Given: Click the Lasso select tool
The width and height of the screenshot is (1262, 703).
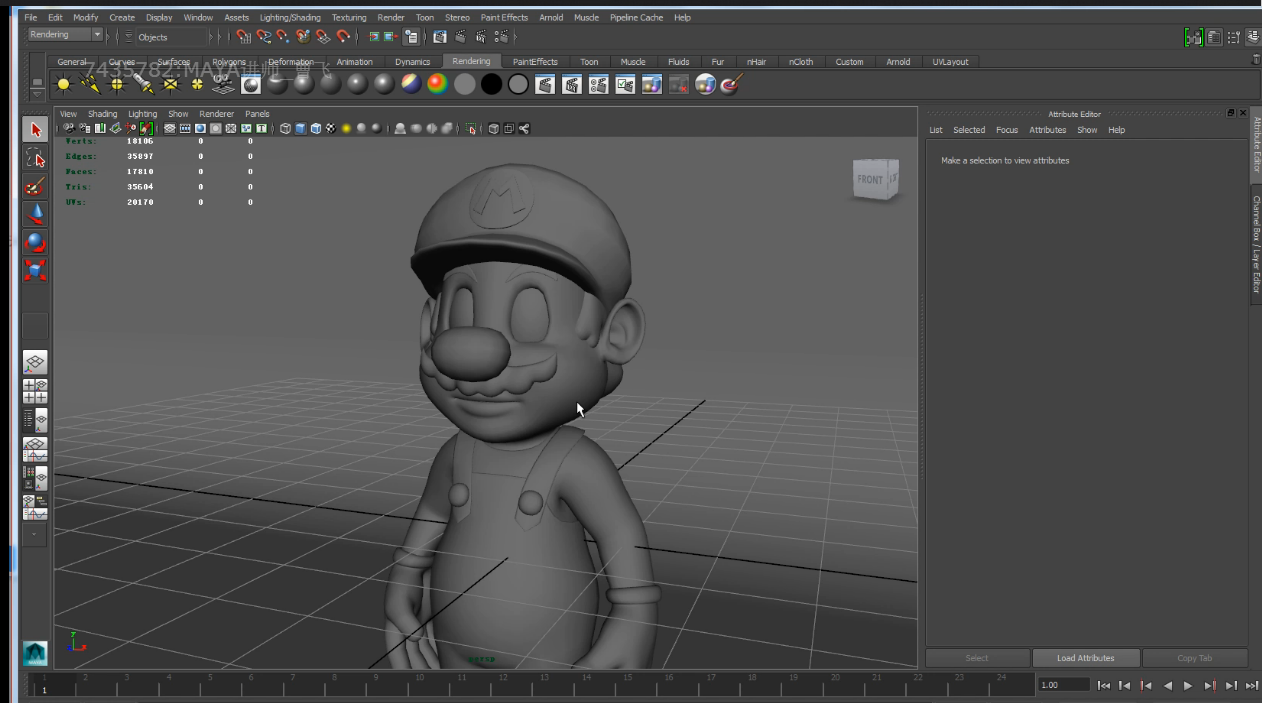Looking at the screenshot, I should pos(35,158).
